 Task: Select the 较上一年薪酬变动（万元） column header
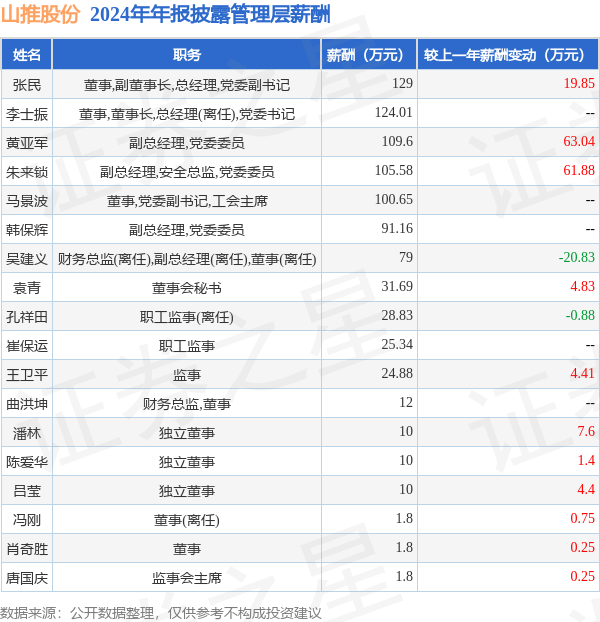tap(508, 55)
